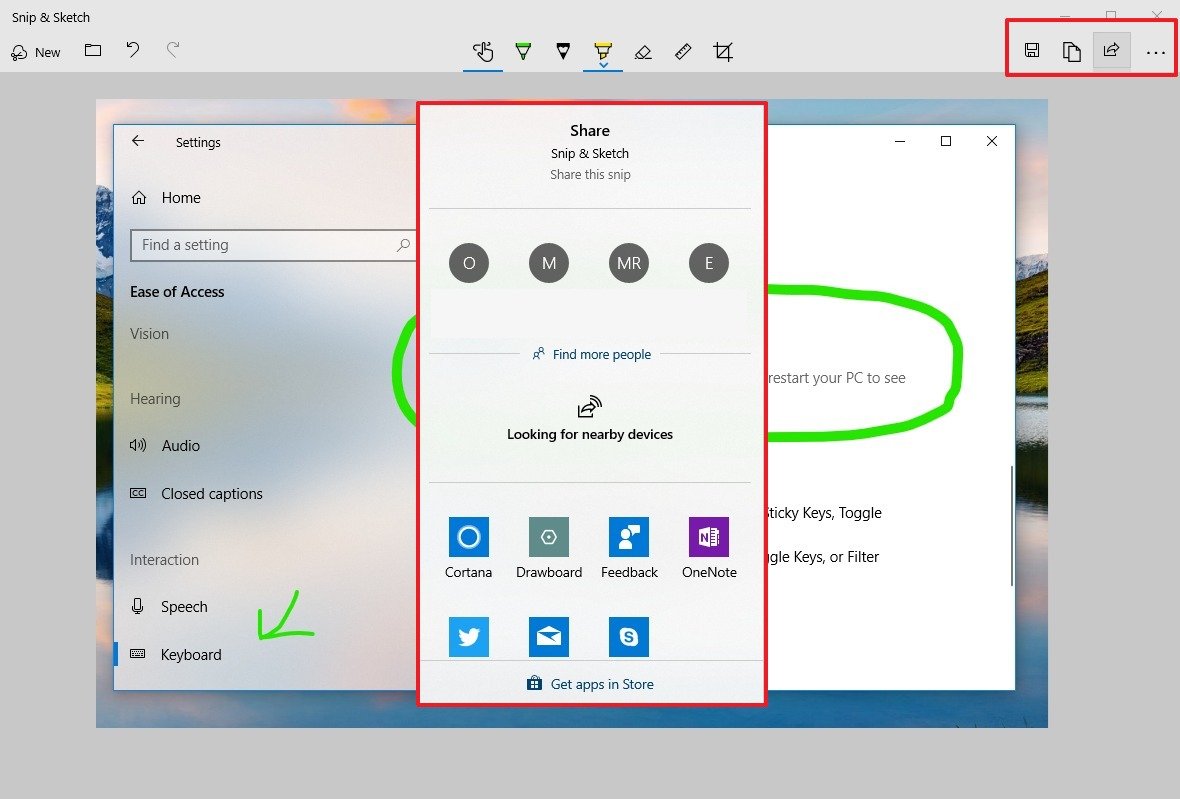1180x799 pixels.
Task: Click Get apps in Store link
Action: click(590, 684)
